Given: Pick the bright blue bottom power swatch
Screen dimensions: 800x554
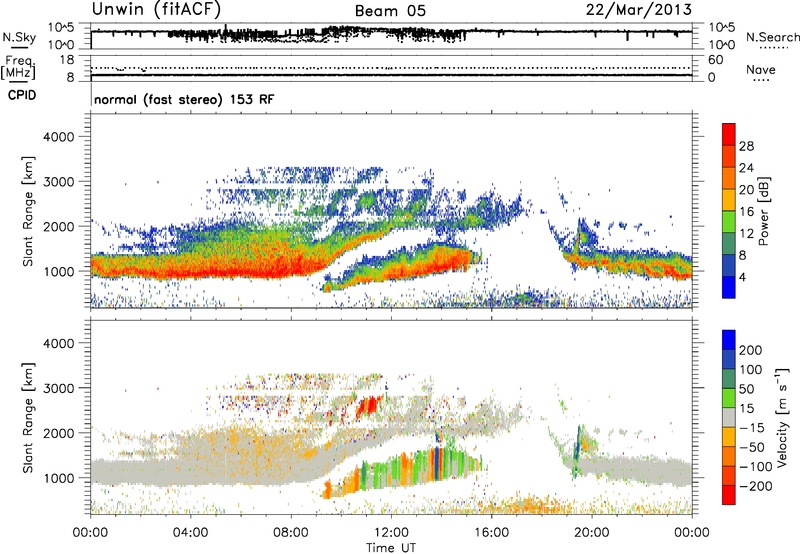Looking at the screenshot, I should coord(729,288).
